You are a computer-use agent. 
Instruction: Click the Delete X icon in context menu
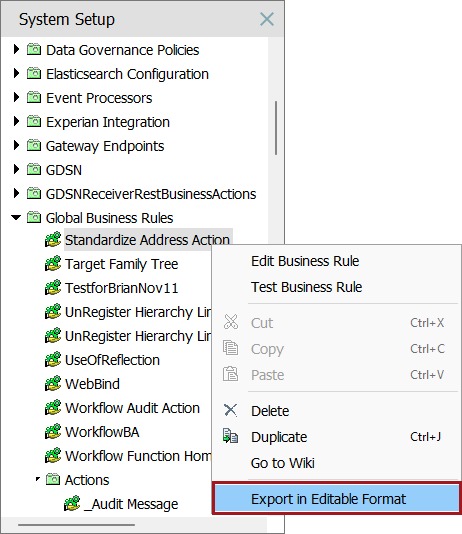[230, 410]
